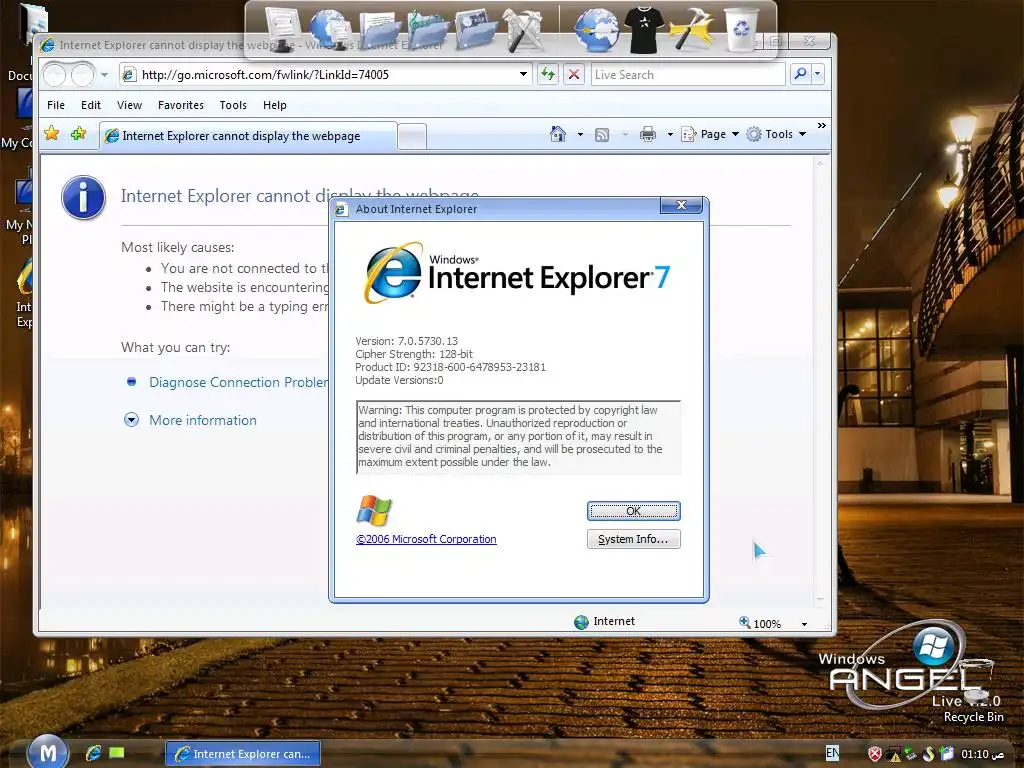Open the Favorites Center star icon
This screenshot has width=1024, height=768.
coord(52,134)
